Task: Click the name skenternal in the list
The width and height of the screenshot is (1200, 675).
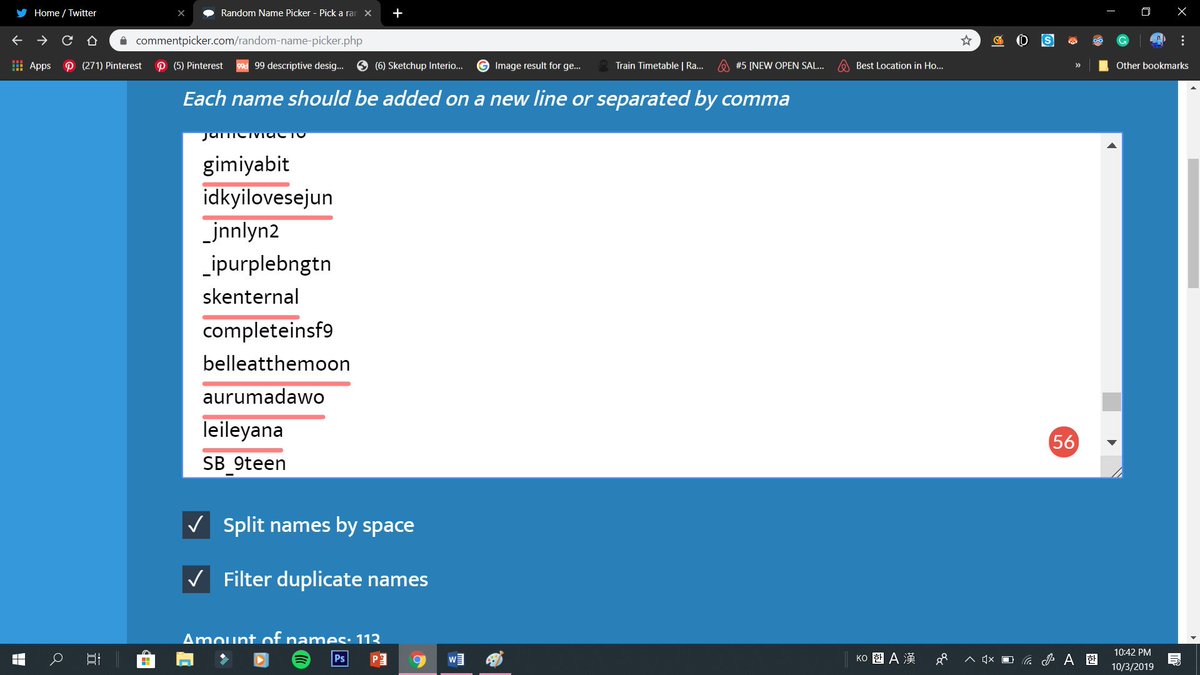Action: tap(251, 297)
